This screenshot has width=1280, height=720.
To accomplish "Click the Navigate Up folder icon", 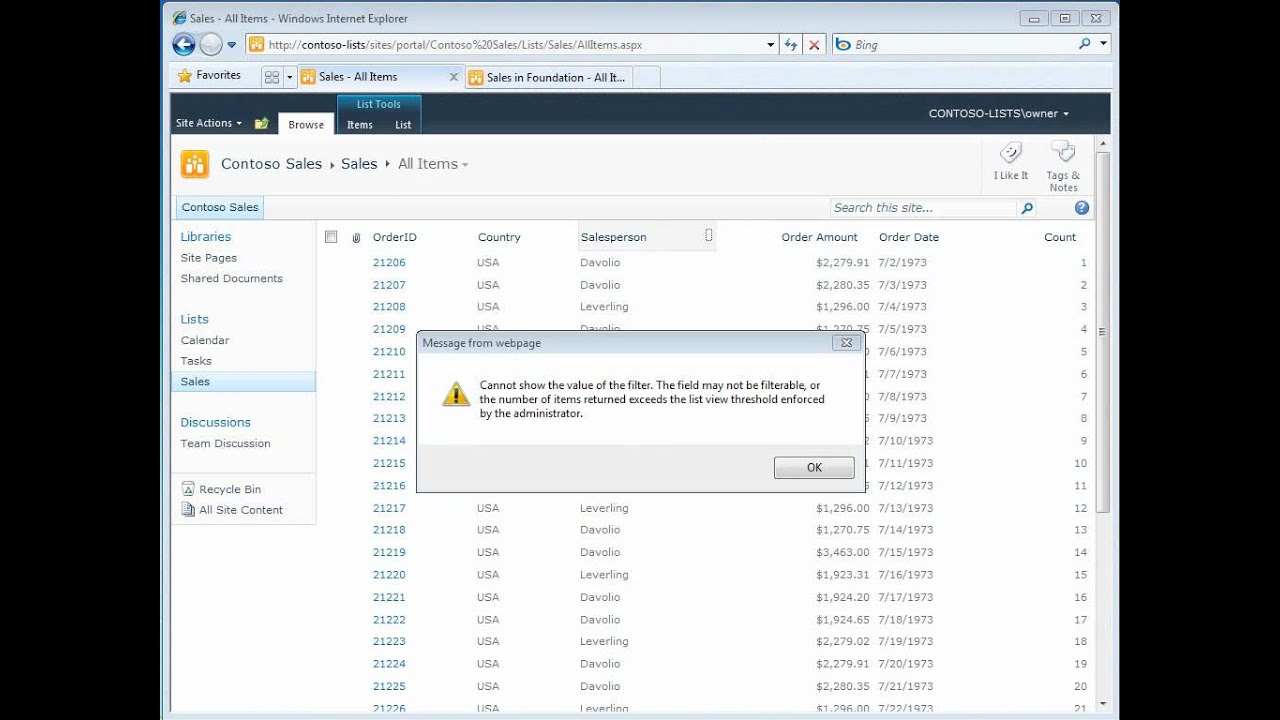I will [x=262, y=123].
